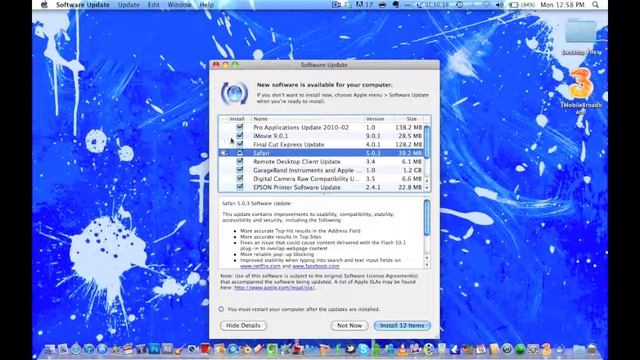The width and height of the screenshot is (640, 360).
Task: Open Finder from the Dock
Action: (x=50, y=349)
